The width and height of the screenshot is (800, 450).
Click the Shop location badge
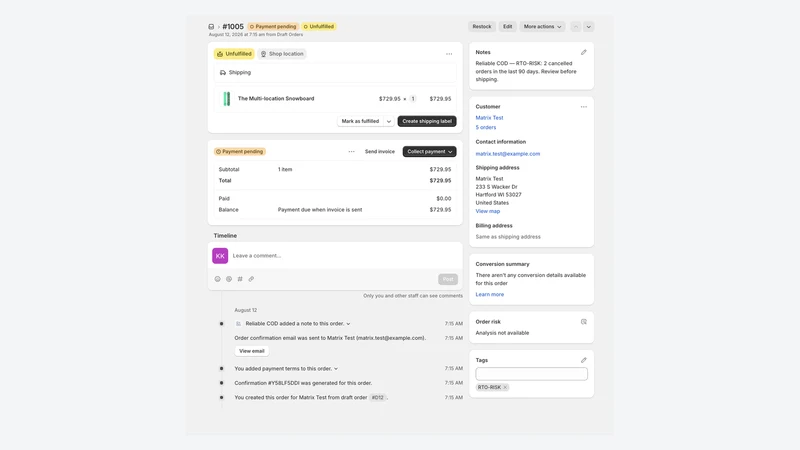(x=282, y=54)
